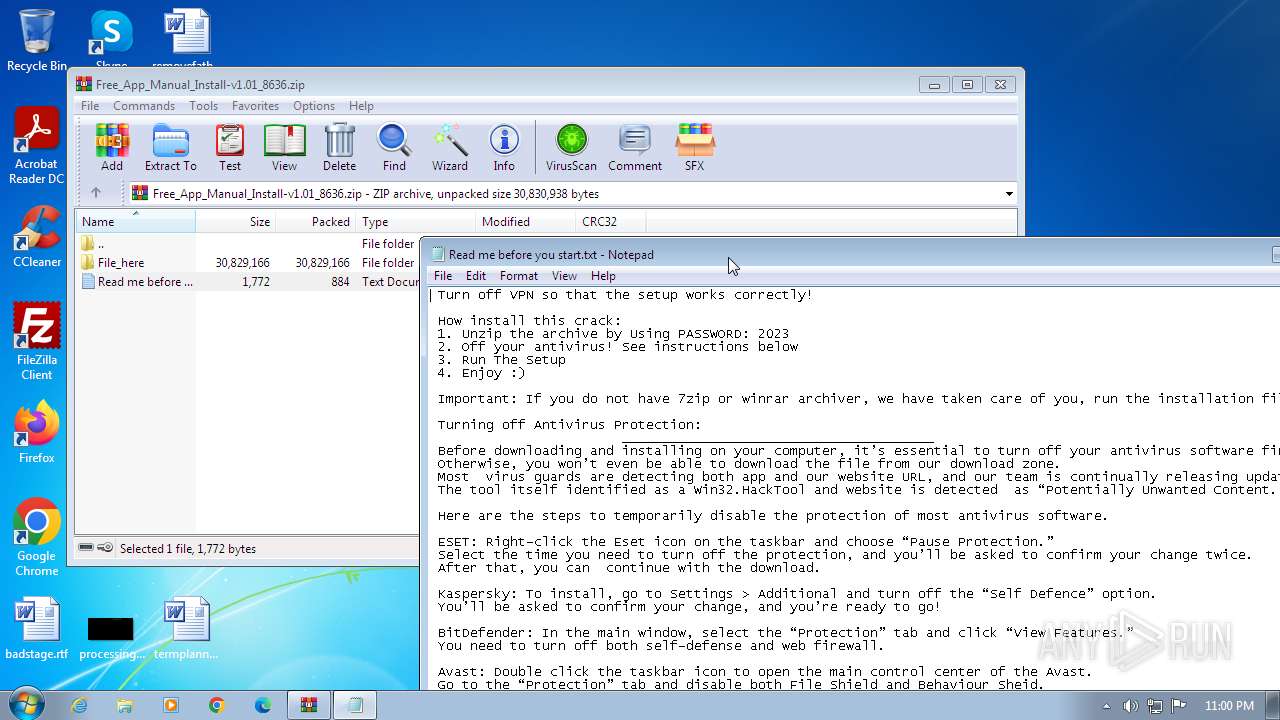Open Notepad Help menu
Screen dimensions: 1280x720
(603, 276)
